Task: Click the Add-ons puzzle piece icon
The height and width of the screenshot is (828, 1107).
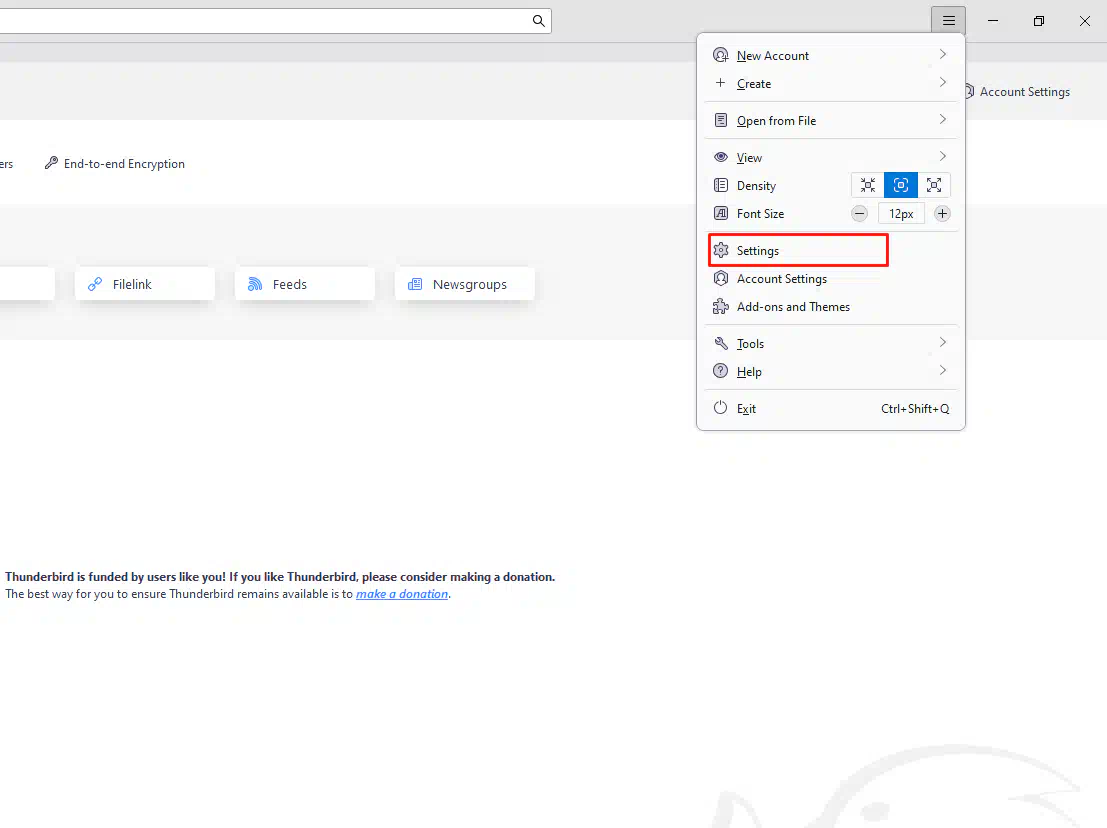Action: (x=720, y=306)
